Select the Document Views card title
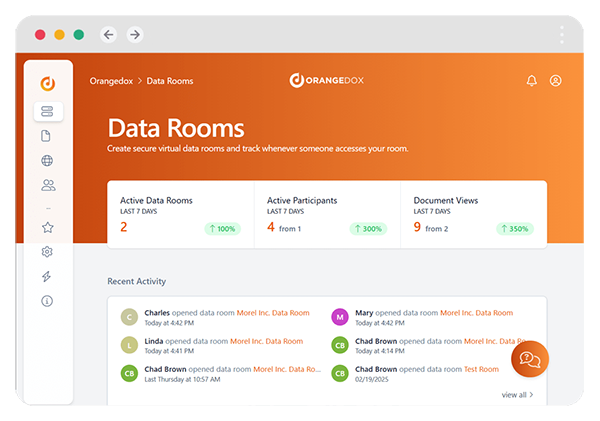600x421 pixels. [x=446, y=201]
